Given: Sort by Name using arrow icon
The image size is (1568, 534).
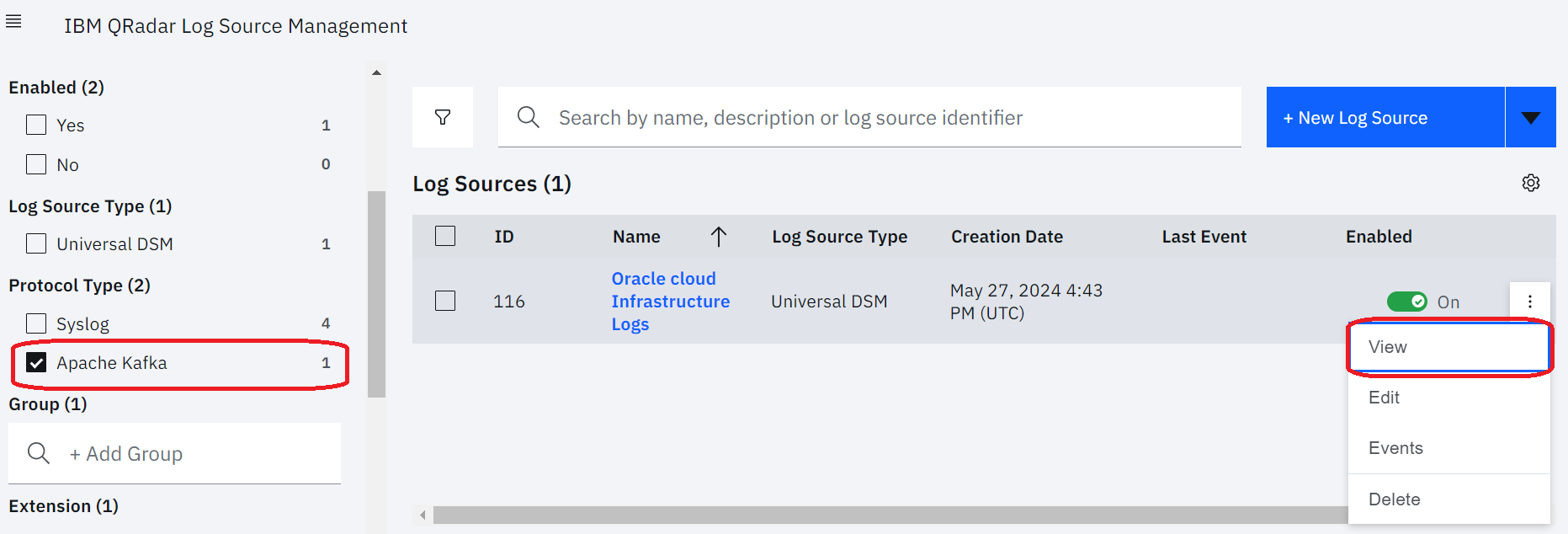Looking at the screenshot, I should 718,237.
